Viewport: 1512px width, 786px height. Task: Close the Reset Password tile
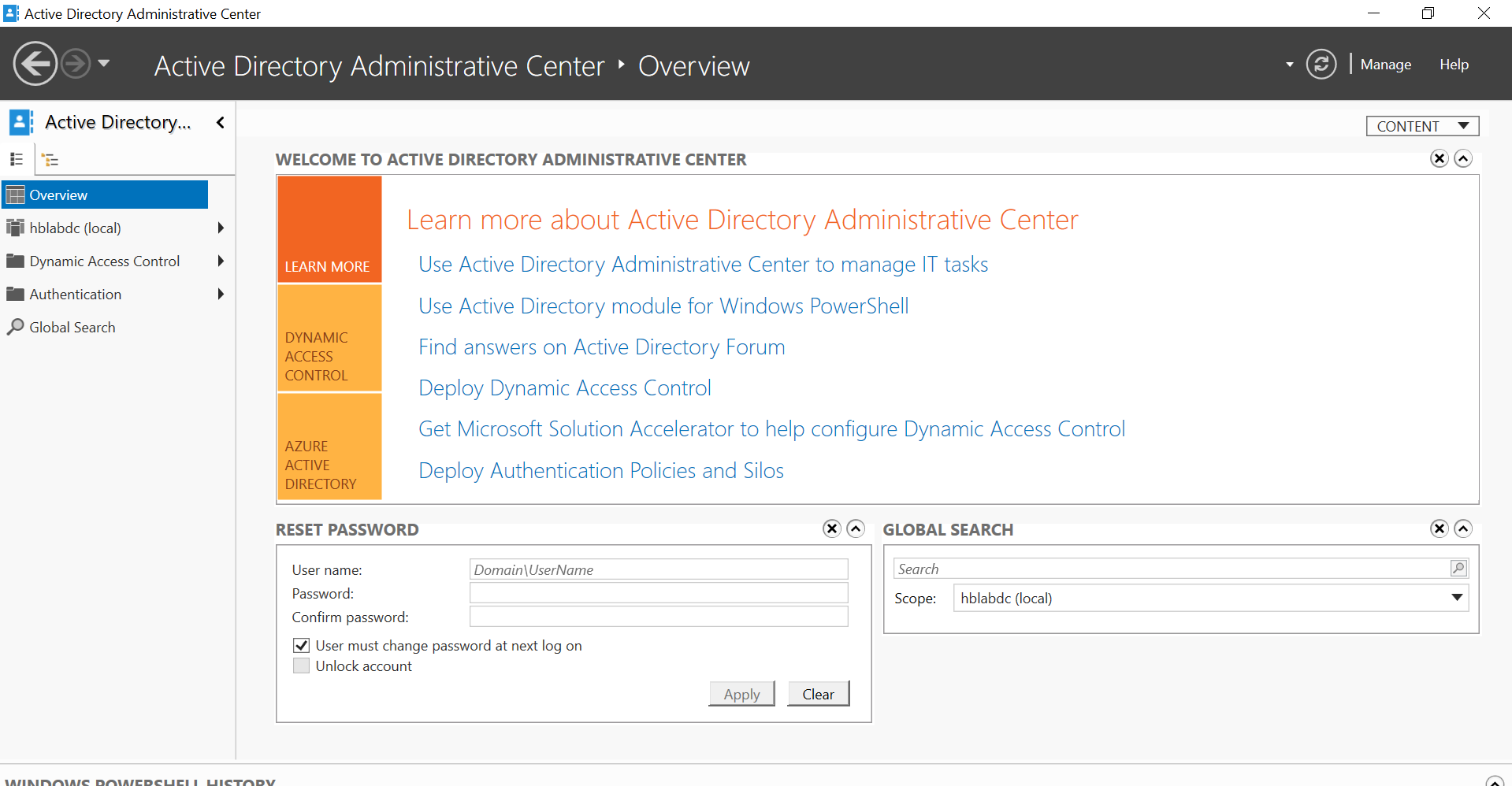click(x=832, y=528)
